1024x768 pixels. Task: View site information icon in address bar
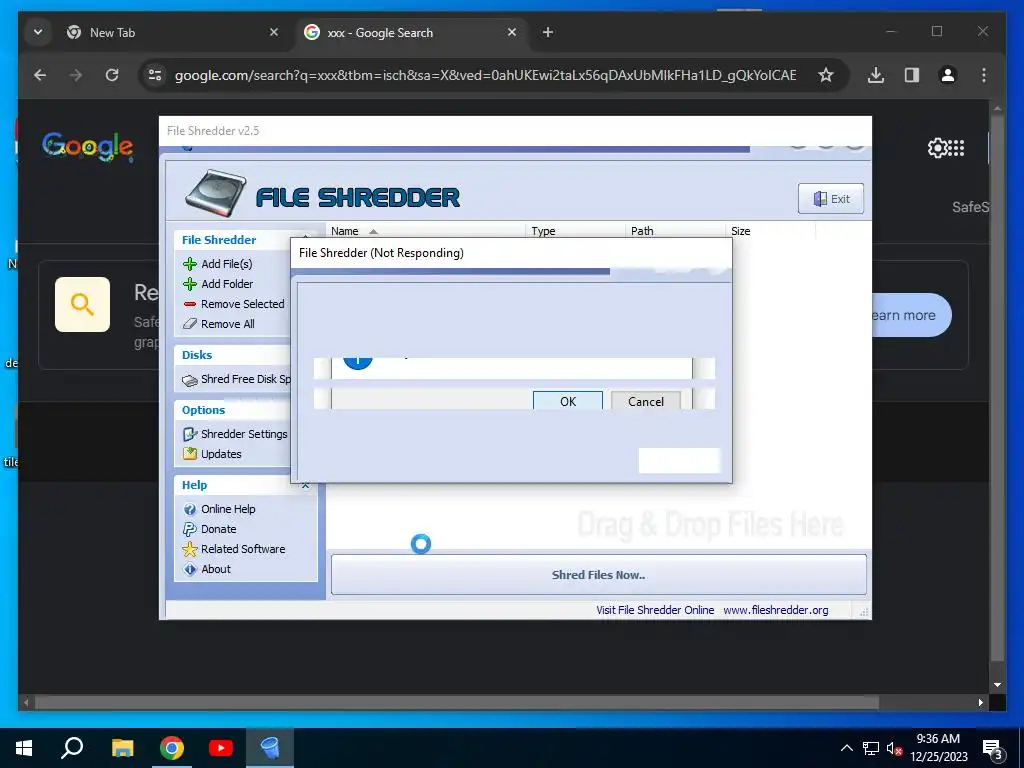[155, 75]
